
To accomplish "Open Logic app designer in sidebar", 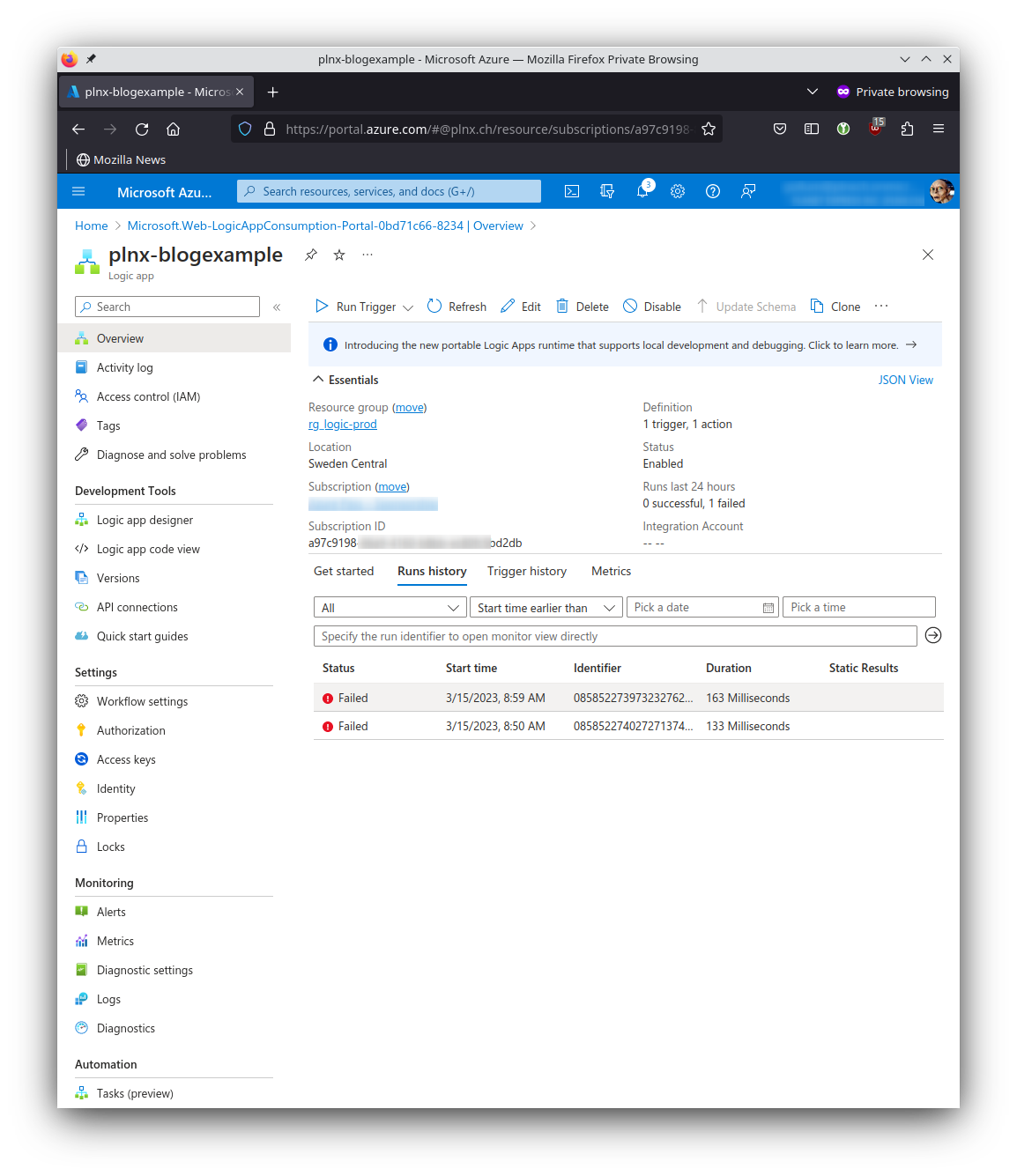I will click(145, 521).
